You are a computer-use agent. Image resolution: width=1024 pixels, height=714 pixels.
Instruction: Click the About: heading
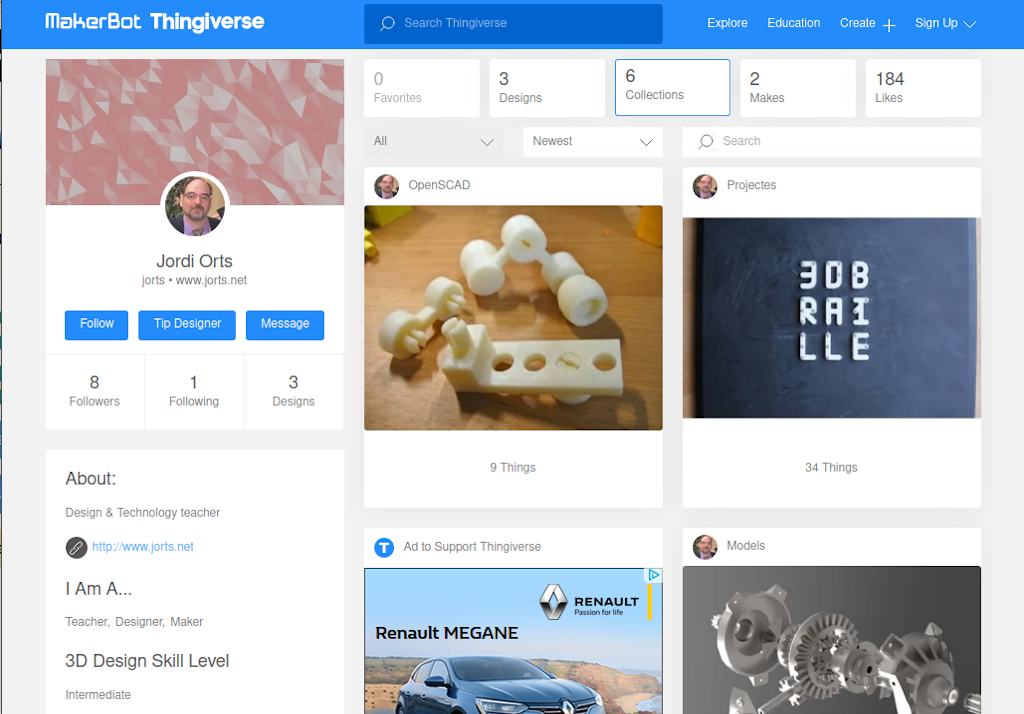pyautogui.click(x=91, y=479)
